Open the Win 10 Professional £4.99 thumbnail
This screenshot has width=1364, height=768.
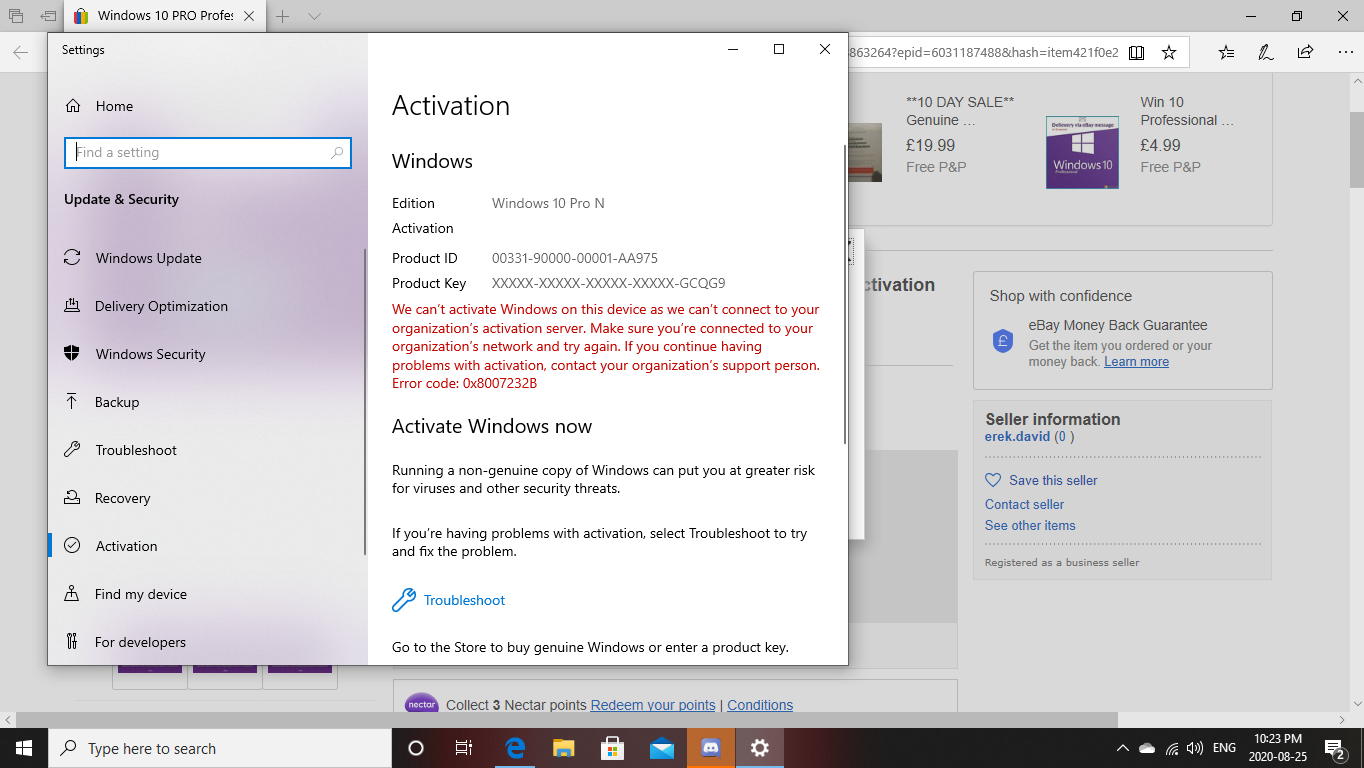[1082, 152]
